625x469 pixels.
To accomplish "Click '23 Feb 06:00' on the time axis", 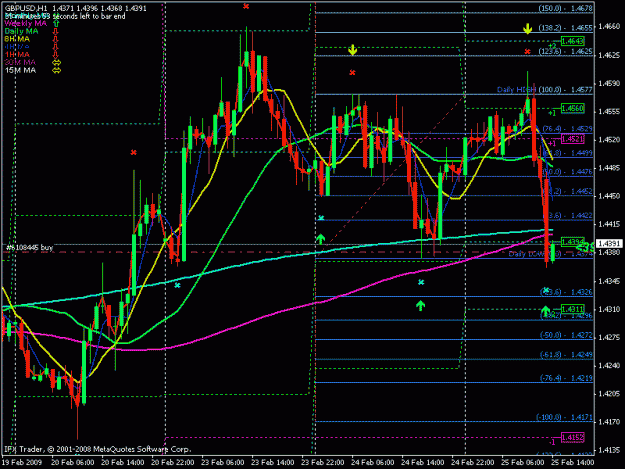I will pyautogui.click(x=223, y=462).
